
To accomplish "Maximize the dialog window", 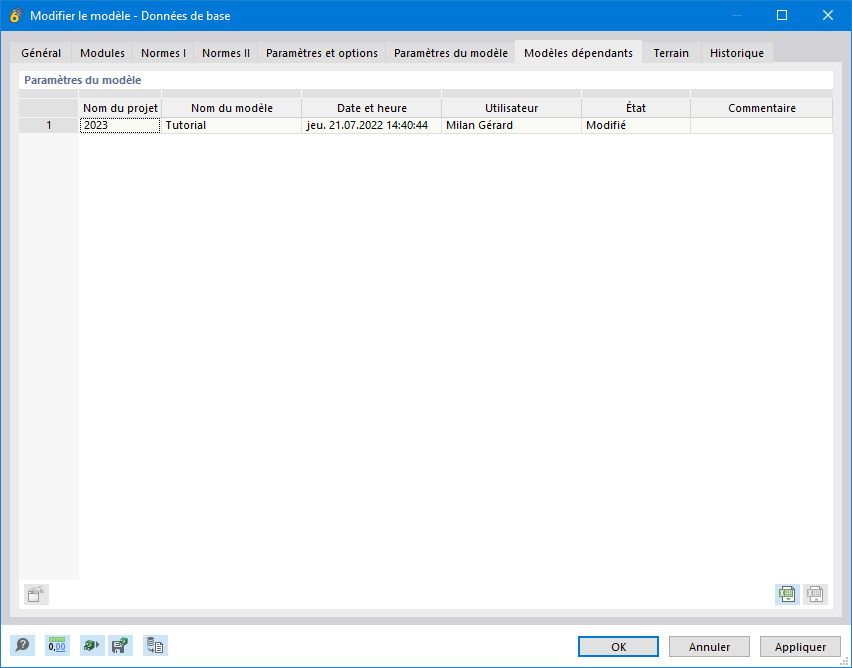I will (x=782, y=15).
